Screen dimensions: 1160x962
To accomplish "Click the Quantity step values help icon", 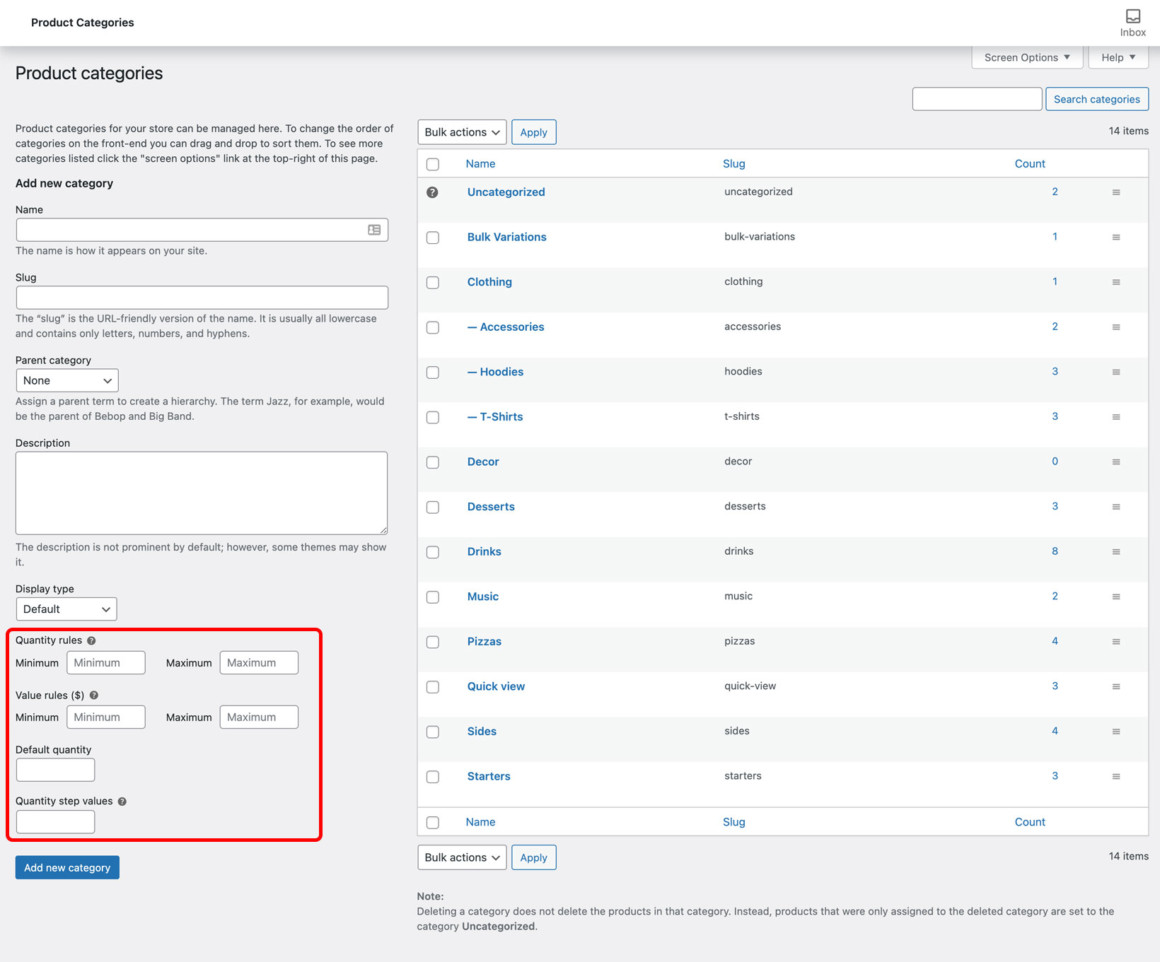I will pyautogui.click(x=120, y=801).
